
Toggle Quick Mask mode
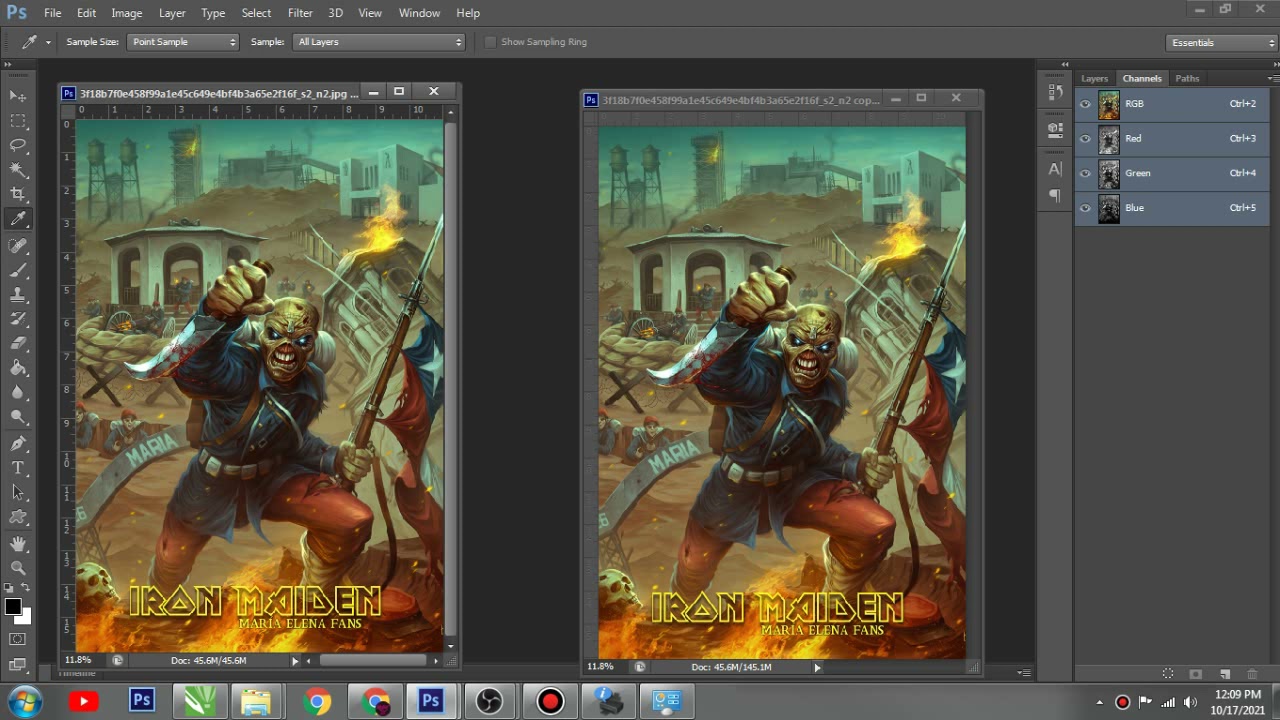click(x=18, y=639)
